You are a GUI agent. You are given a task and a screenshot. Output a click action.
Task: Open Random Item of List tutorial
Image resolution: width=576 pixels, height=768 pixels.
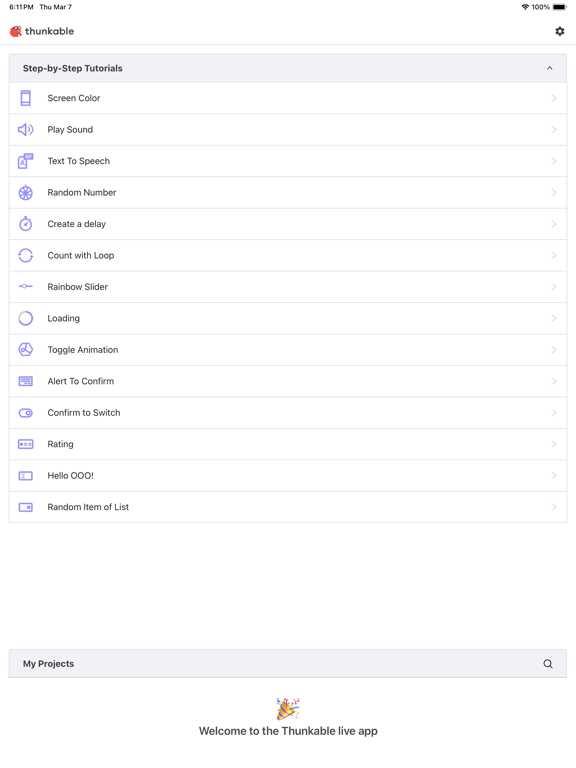[x=288, y=507]
